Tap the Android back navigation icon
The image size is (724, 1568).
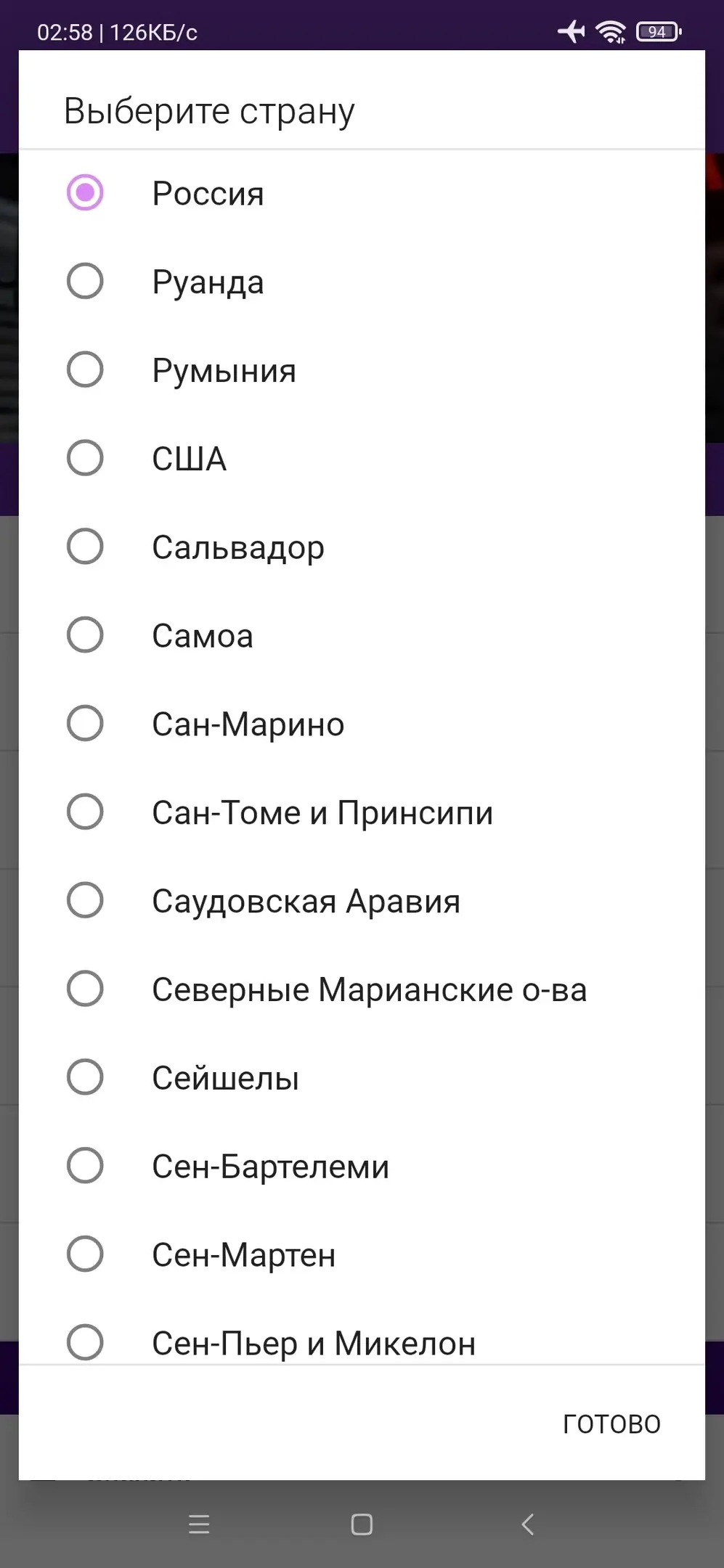528,1524
